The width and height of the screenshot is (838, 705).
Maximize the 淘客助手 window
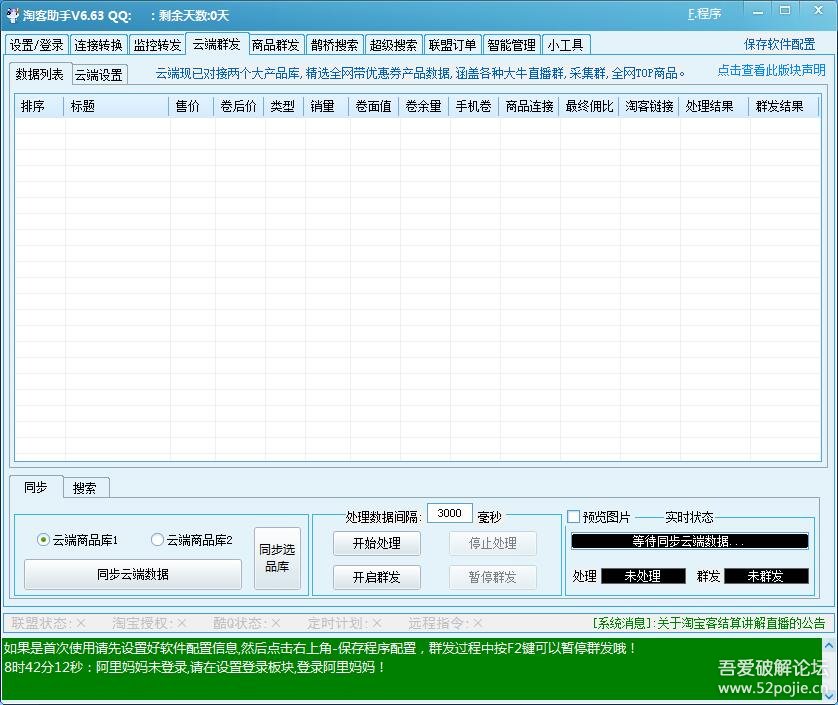(785, 11)
